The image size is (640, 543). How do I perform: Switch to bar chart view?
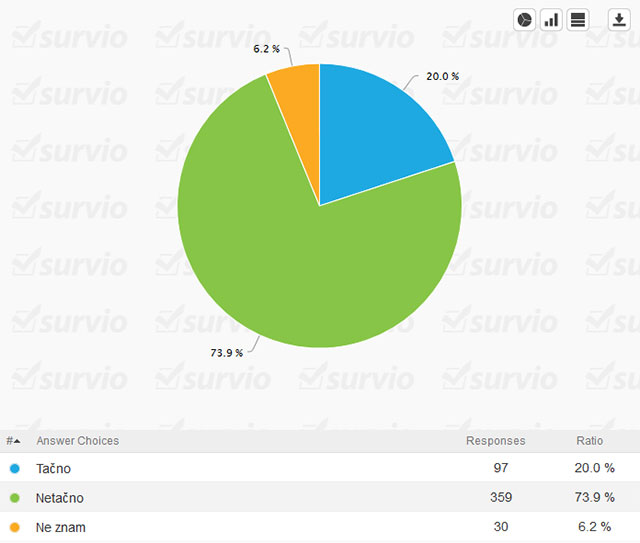click(x=551, y=20)
